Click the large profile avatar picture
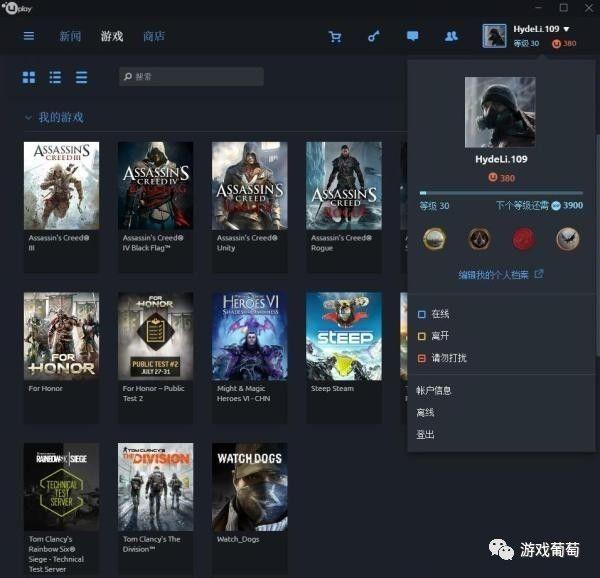Viewport: 600px width, 578px height. [x=500, y=112]
